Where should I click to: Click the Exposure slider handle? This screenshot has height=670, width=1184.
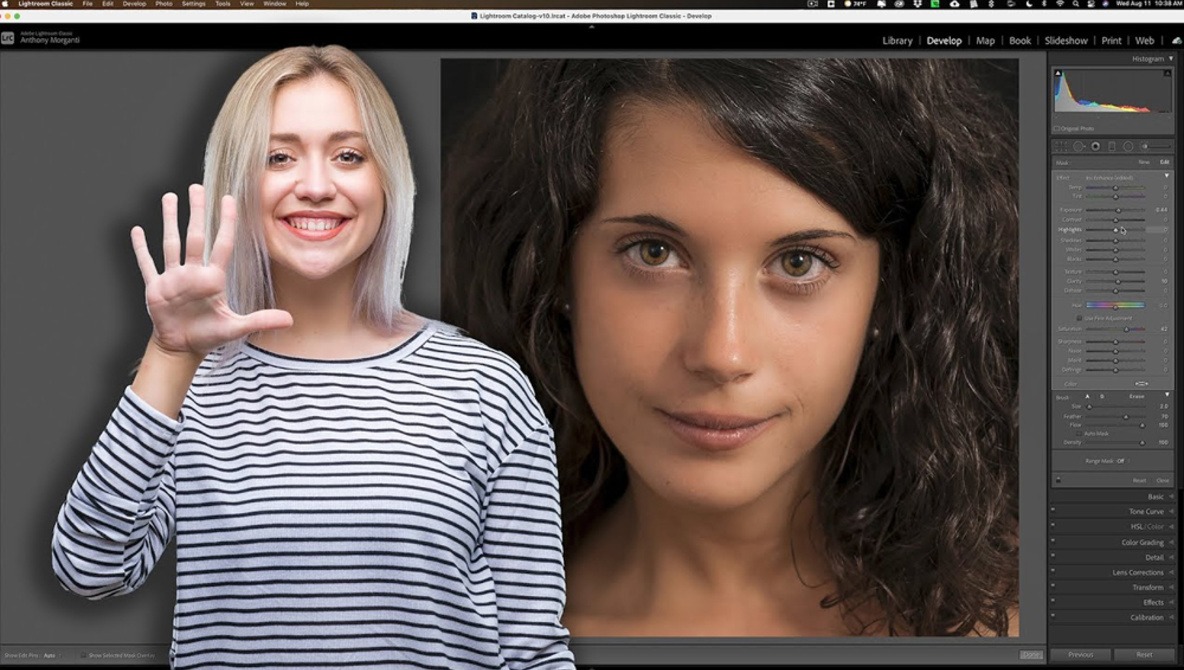1118,210
